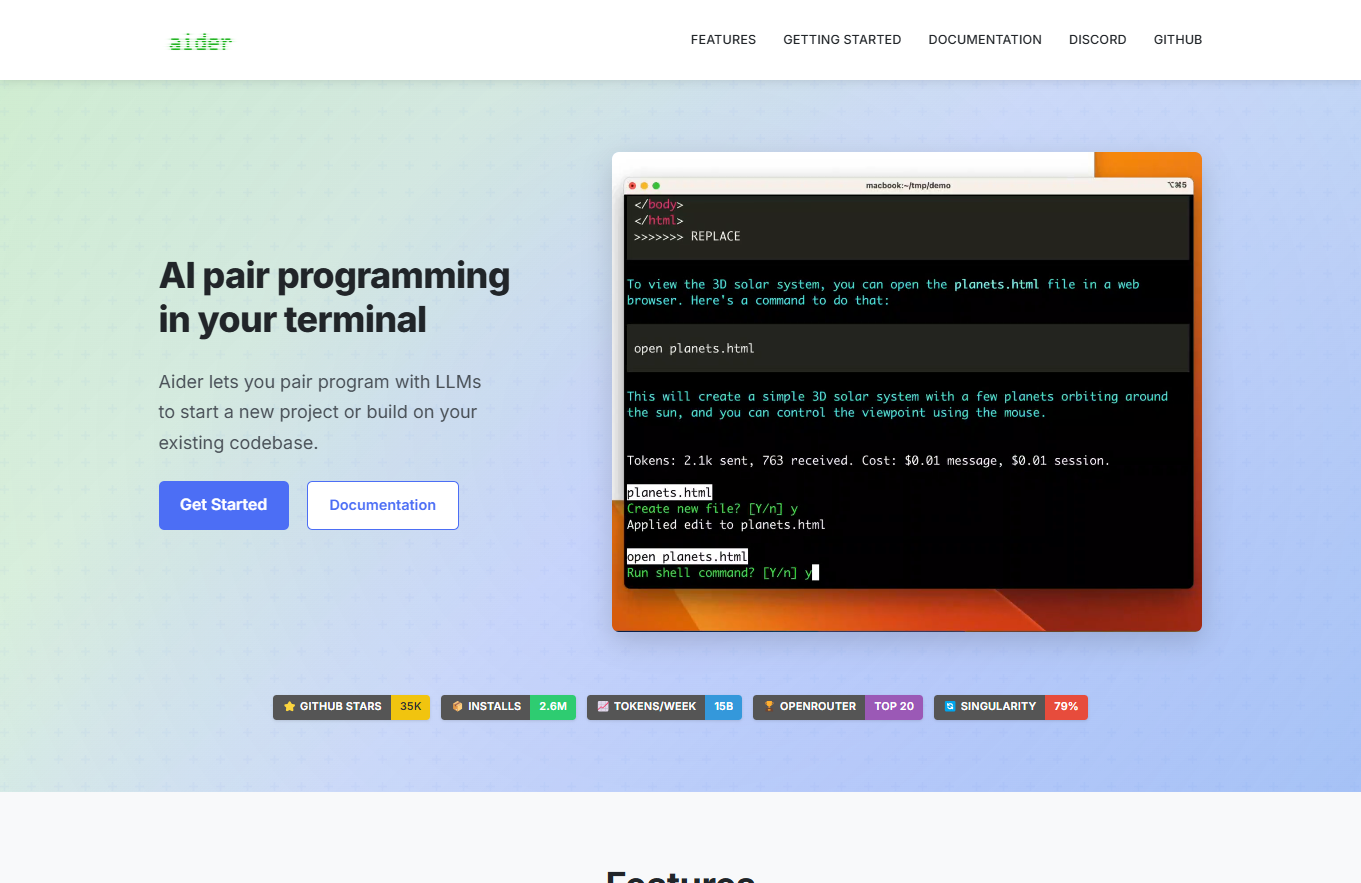Click the terminal demo screencast
1361x883 pixels.
coord(907,392)
